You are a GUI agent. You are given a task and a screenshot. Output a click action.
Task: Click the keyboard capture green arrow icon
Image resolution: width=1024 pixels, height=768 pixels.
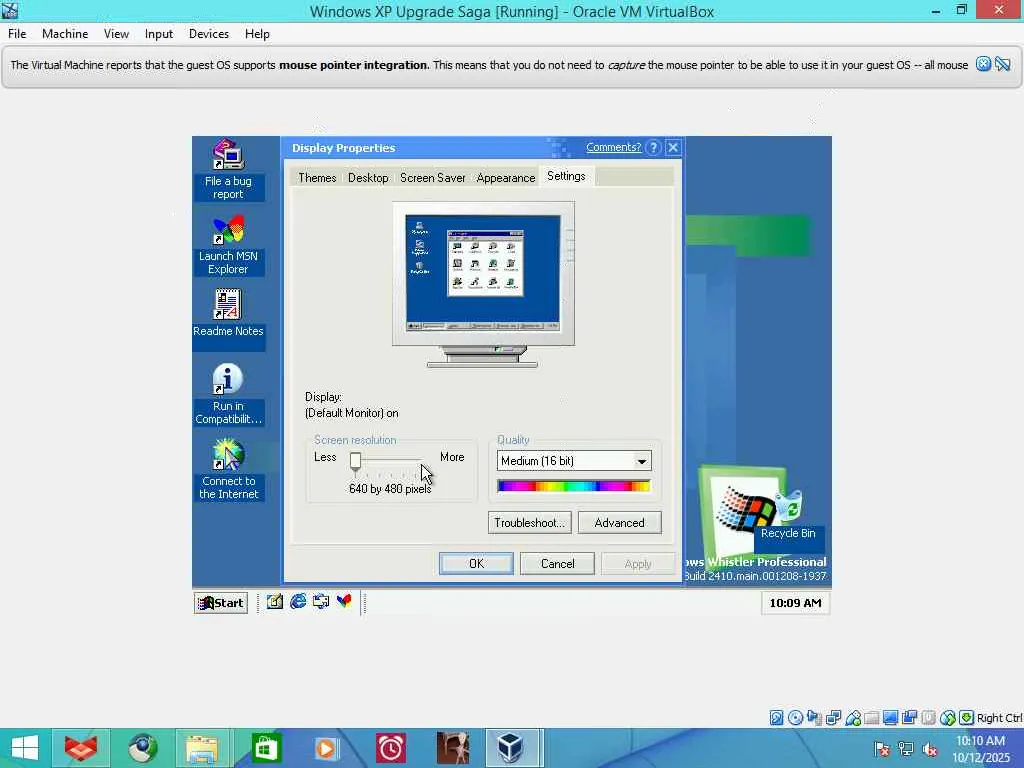click(967, 718)
